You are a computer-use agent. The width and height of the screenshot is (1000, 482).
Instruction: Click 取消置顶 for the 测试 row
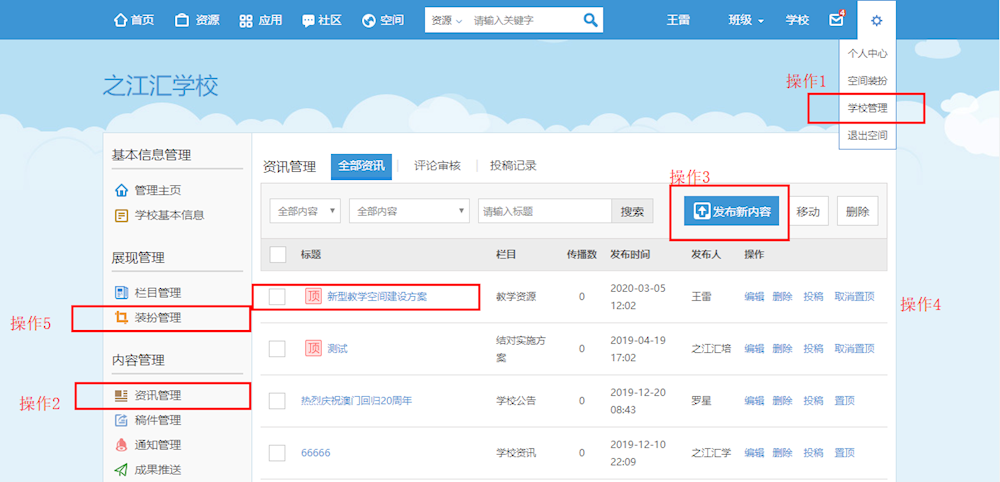[x=854, y=349]
